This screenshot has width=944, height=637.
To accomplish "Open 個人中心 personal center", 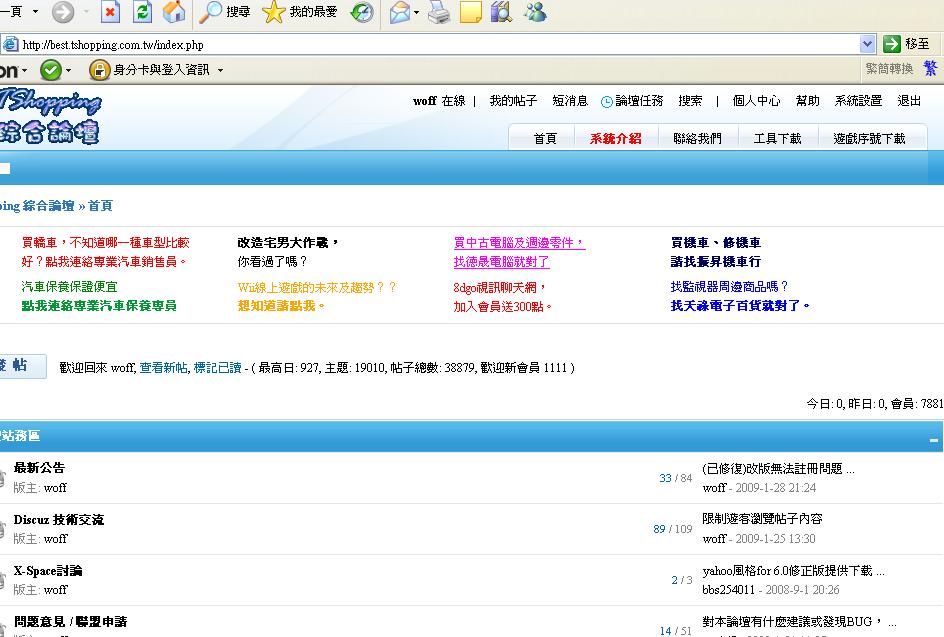I will (x=756, y=101).
